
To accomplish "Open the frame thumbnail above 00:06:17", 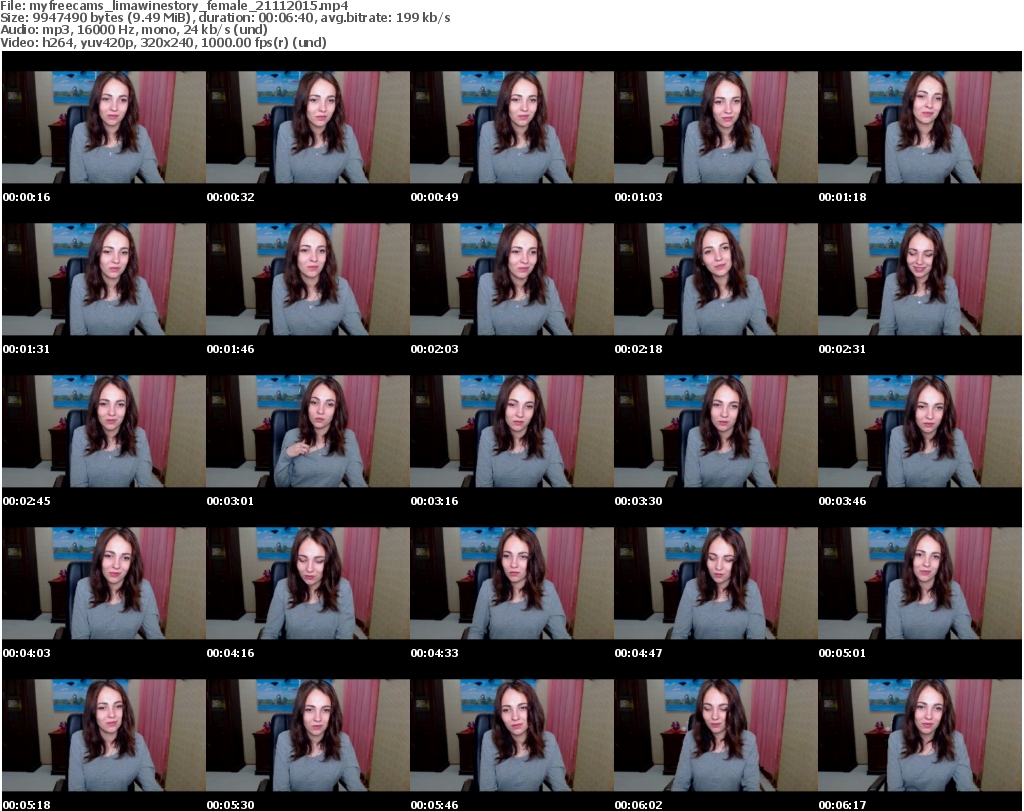I will 920,736.
